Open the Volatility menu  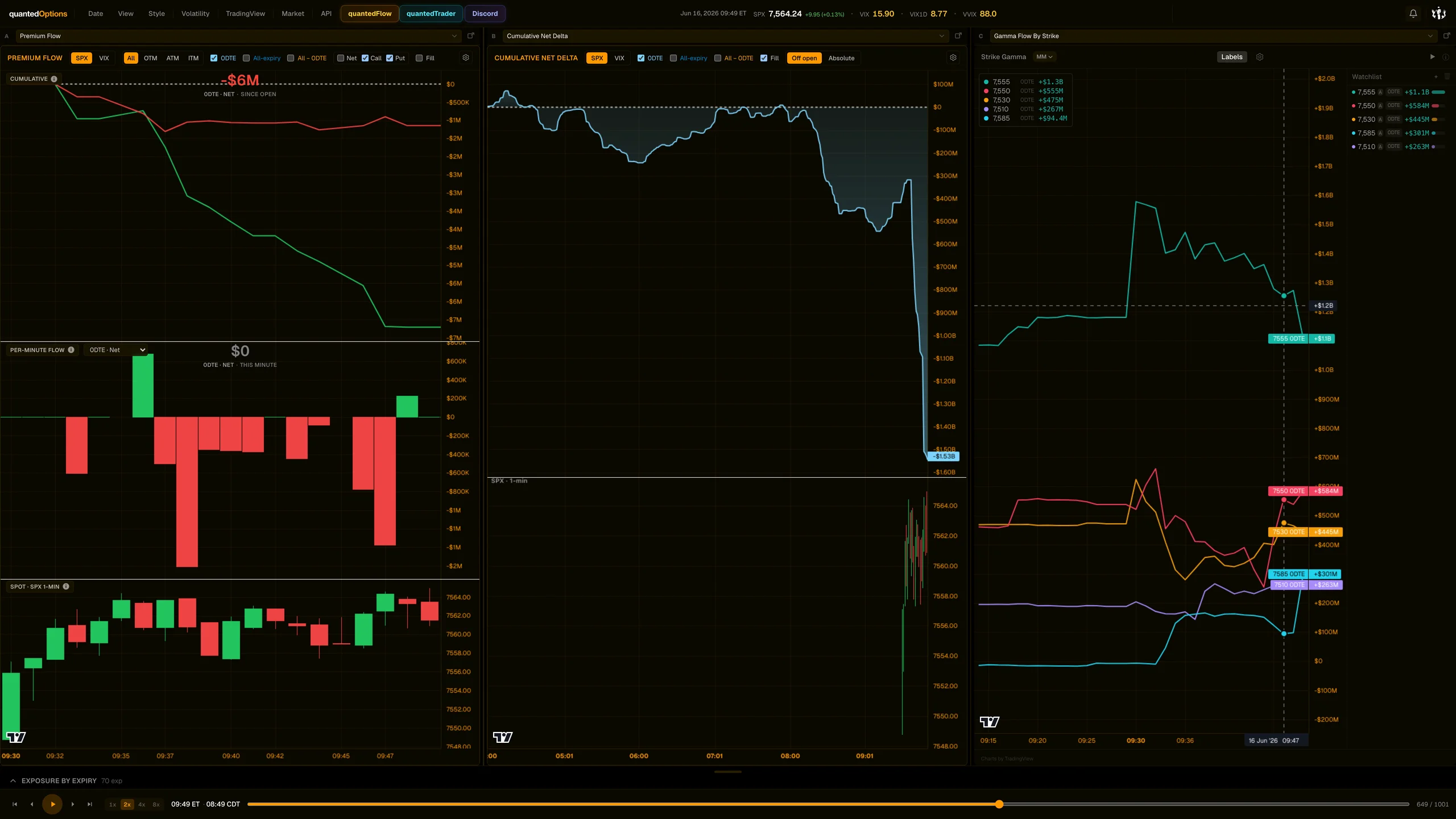(x=195, y=14)
